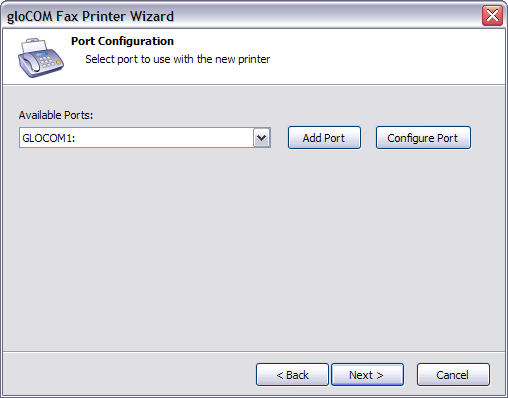Proceed with the Next > button
This screenshot has width=508, height=398.
pyautogui.click(x=367, y=375)
